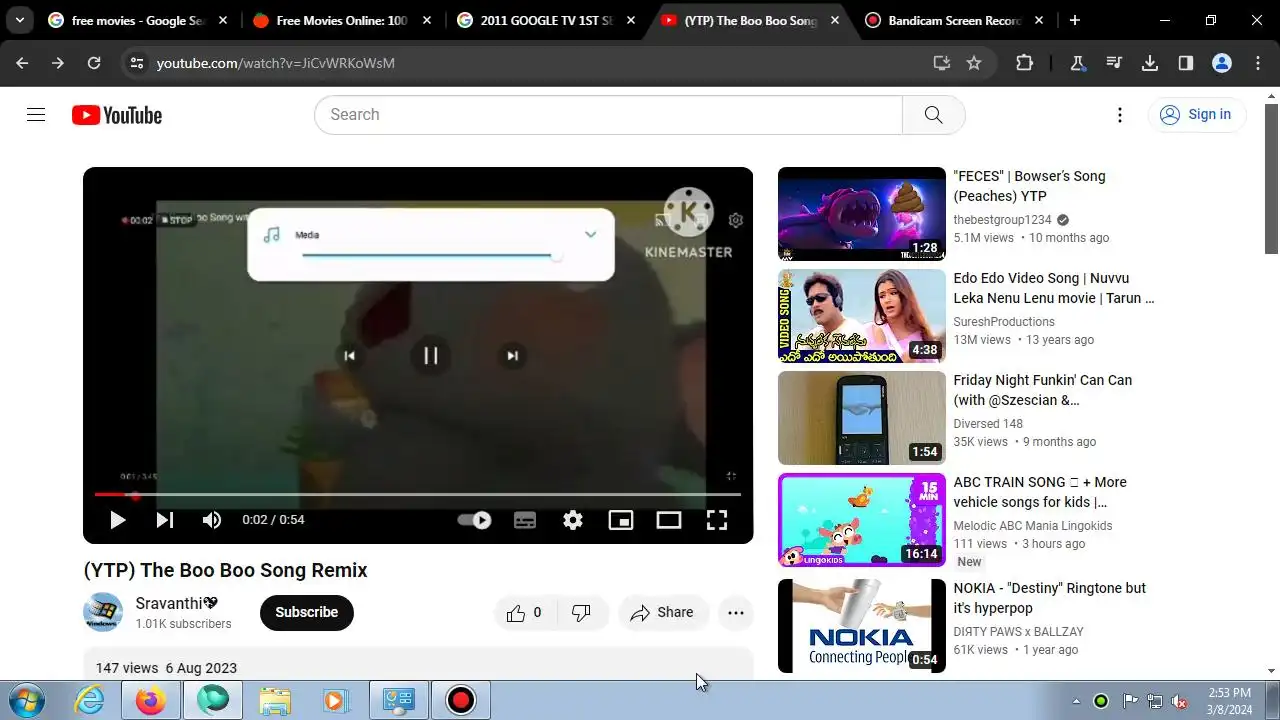1280x720 pixels.
Task: Click Sign in button
Action: (1197, 115)
